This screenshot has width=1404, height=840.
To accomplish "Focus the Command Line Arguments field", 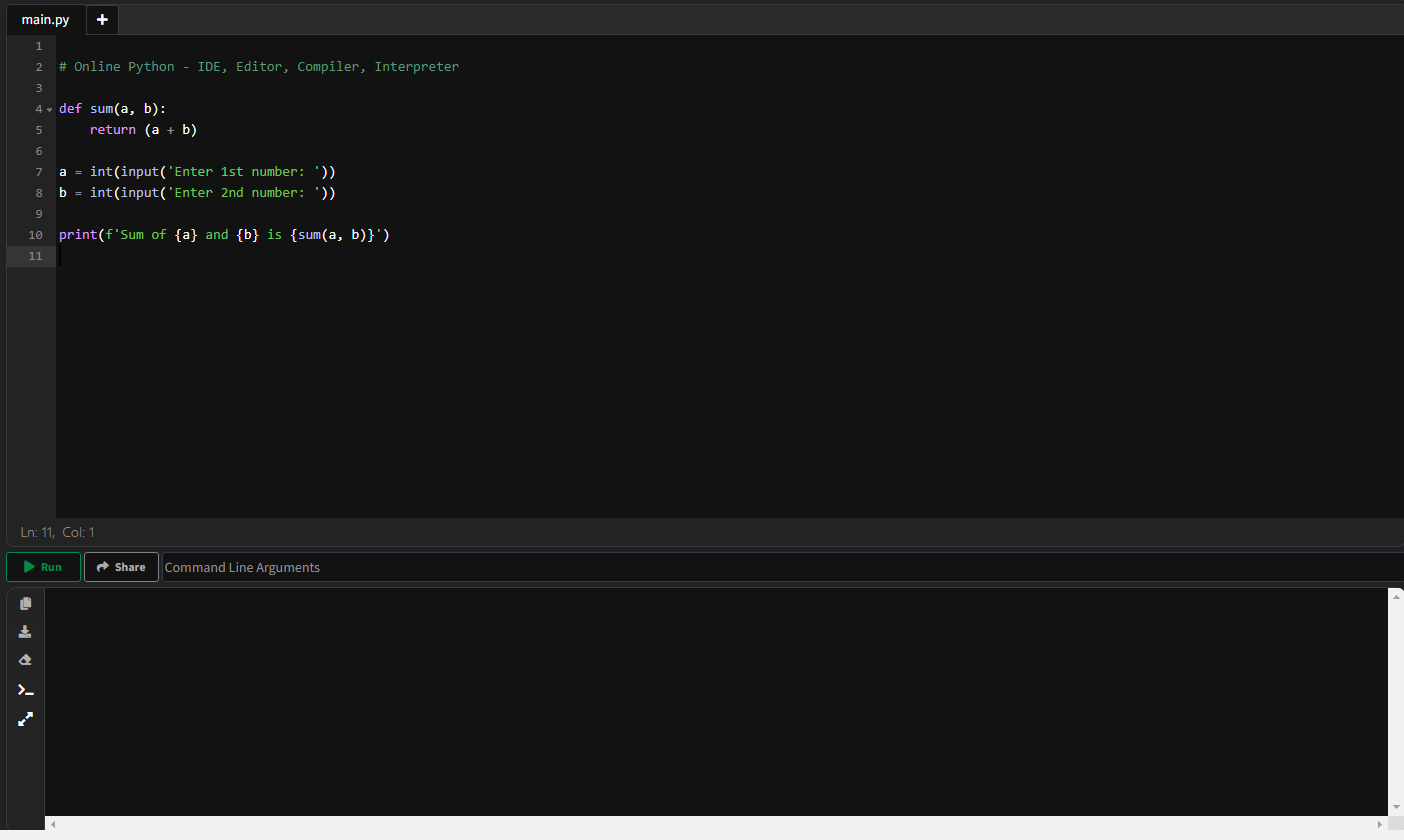I will [x=782, y=567].
